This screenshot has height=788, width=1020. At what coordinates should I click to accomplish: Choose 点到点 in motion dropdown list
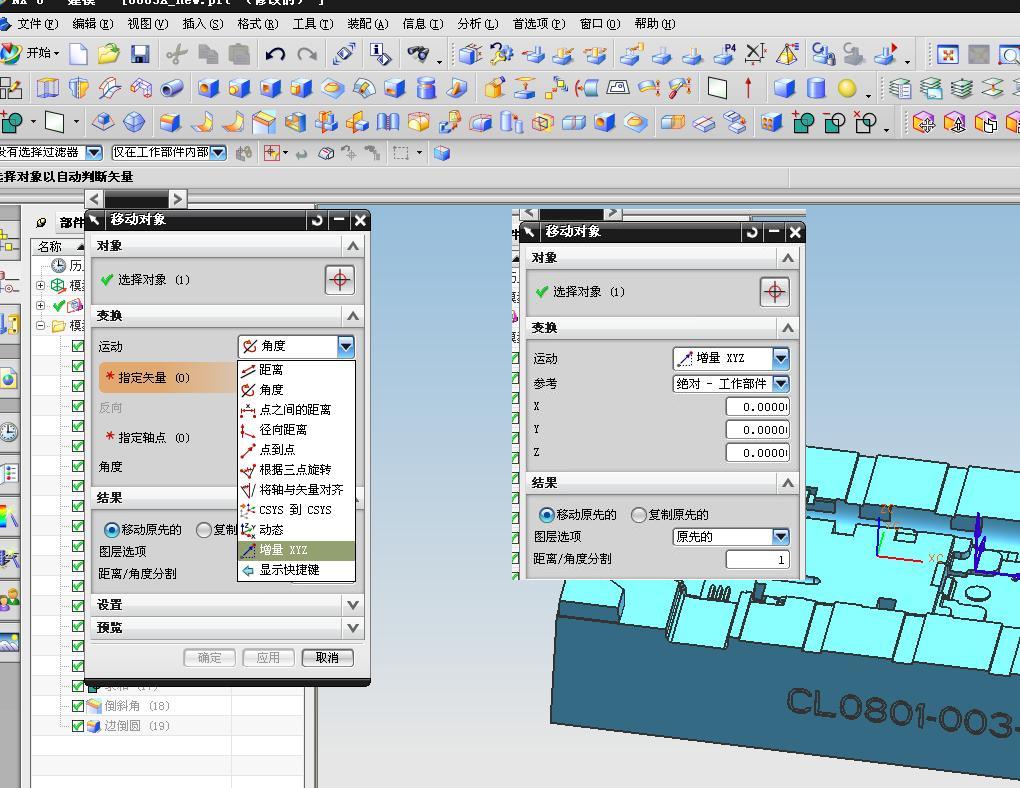[296, 450]
